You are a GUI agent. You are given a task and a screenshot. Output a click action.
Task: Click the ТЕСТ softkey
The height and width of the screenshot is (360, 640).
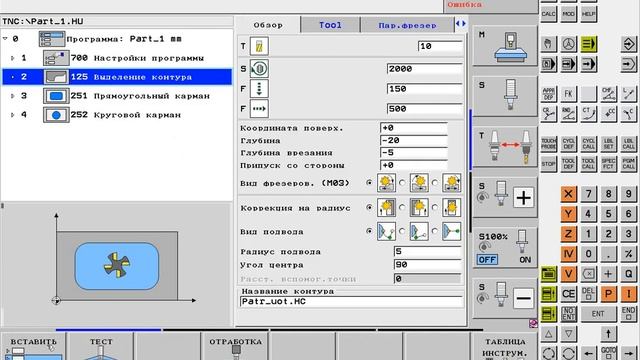click(x=101, y=347)
